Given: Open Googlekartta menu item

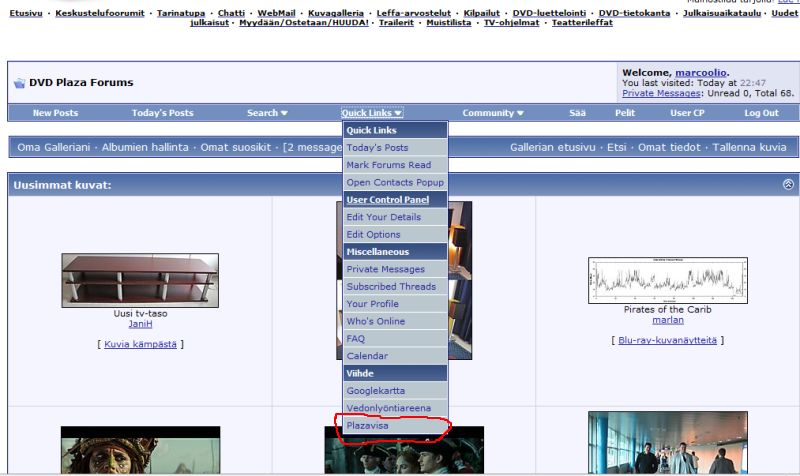Looking at the screenshot, I should (x=376, y=391).
